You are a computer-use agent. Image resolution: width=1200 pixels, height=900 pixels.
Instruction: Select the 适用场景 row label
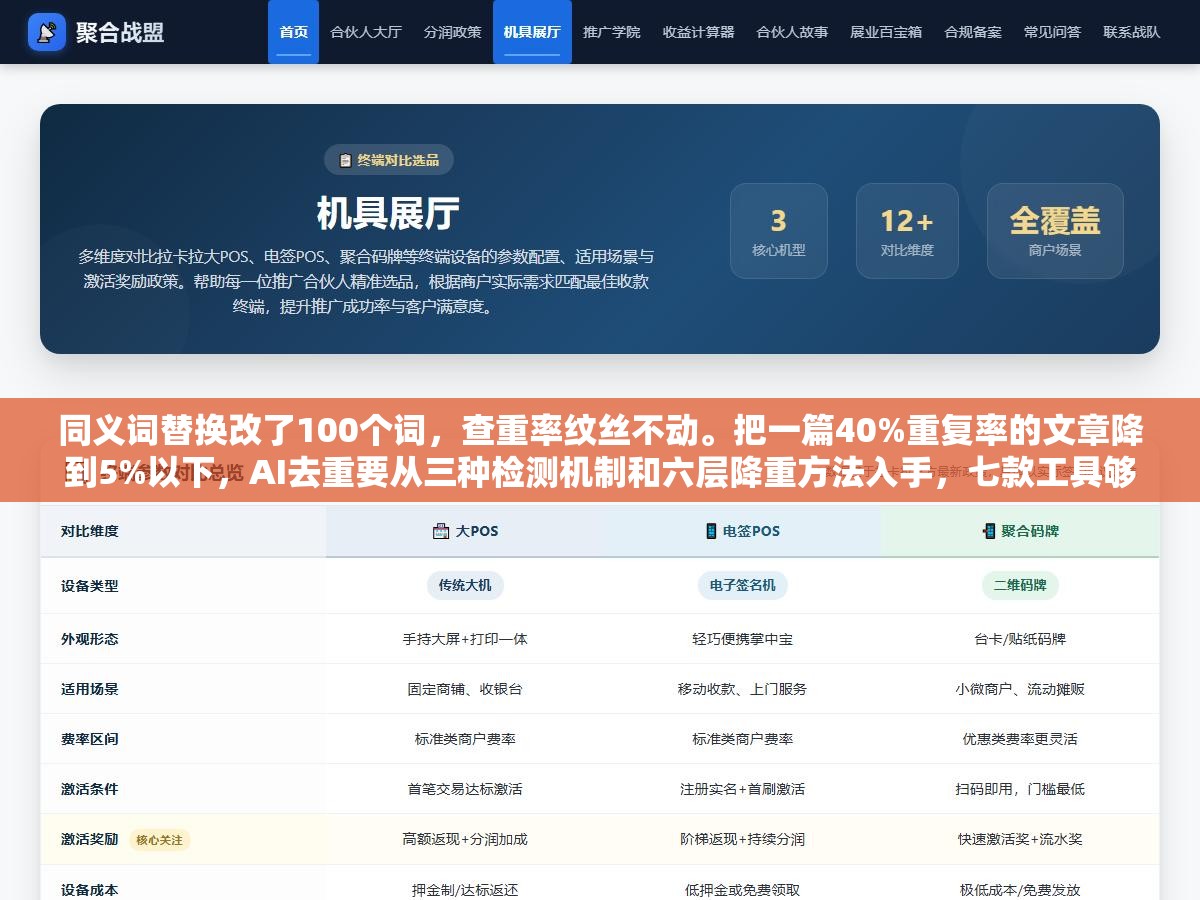tap(90, 689)
